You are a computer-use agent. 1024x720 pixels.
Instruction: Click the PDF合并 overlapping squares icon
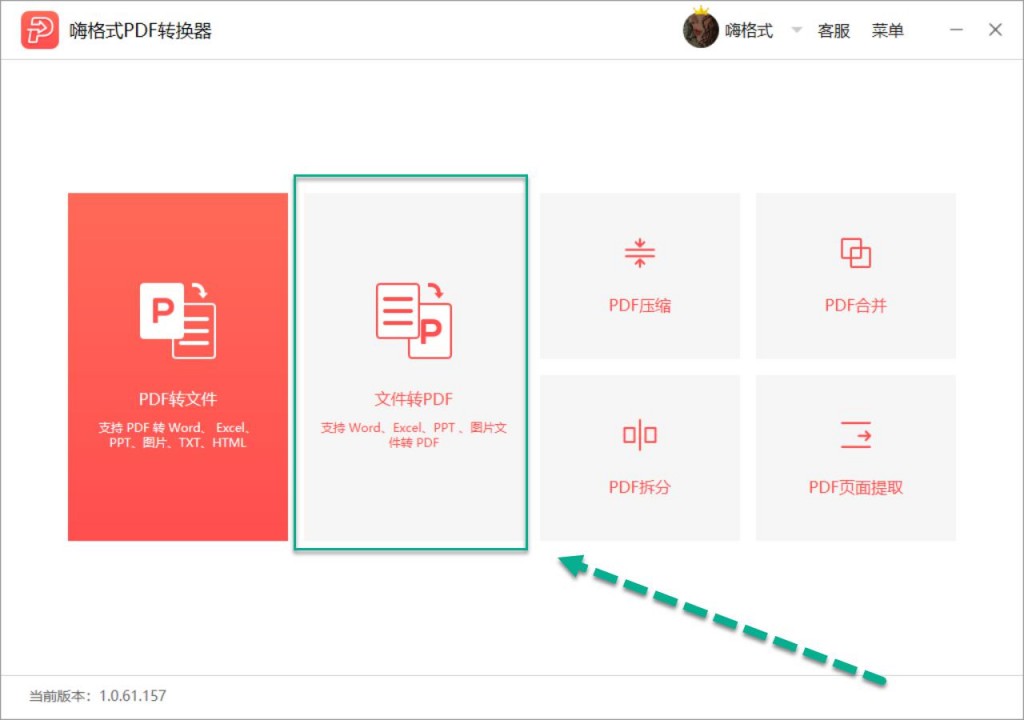point(856,253)
